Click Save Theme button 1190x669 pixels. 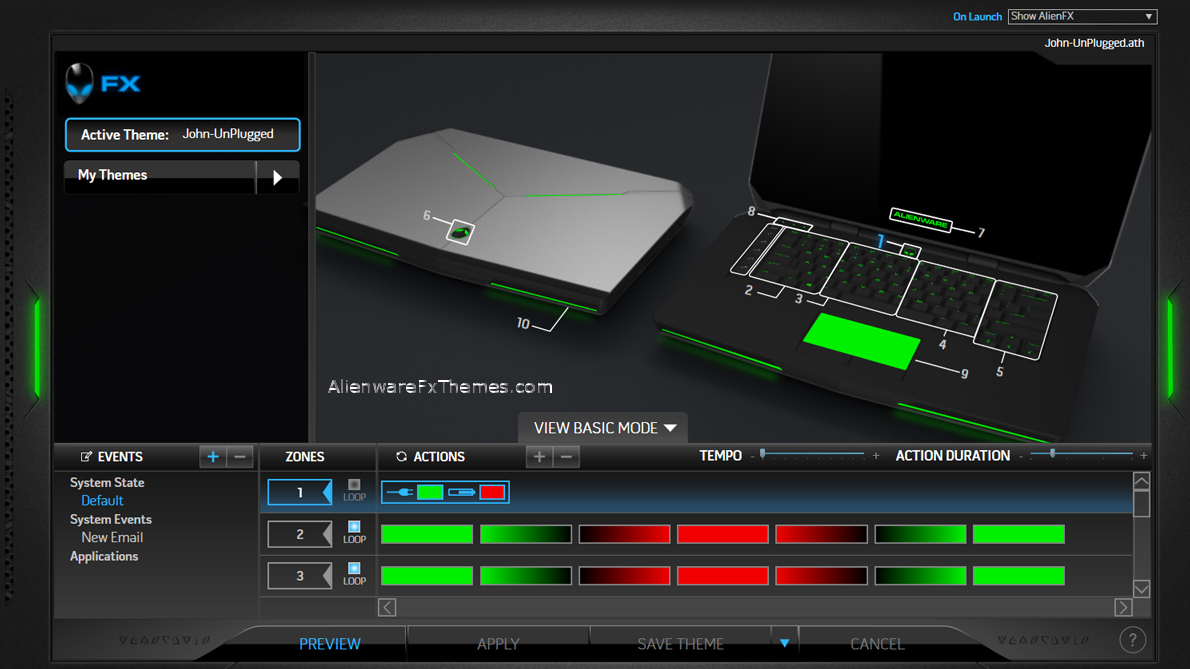point(680,643)
